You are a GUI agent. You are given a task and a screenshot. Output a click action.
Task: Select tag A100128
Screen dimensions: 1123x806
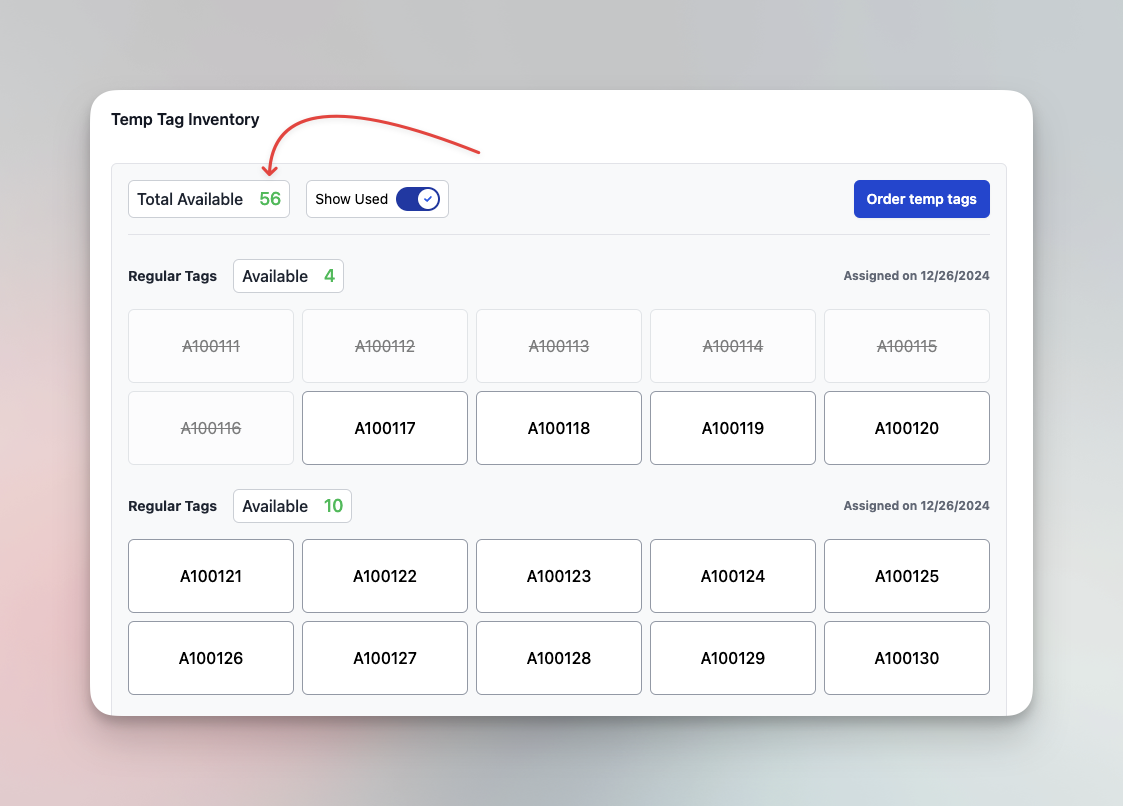click(558, 658)
